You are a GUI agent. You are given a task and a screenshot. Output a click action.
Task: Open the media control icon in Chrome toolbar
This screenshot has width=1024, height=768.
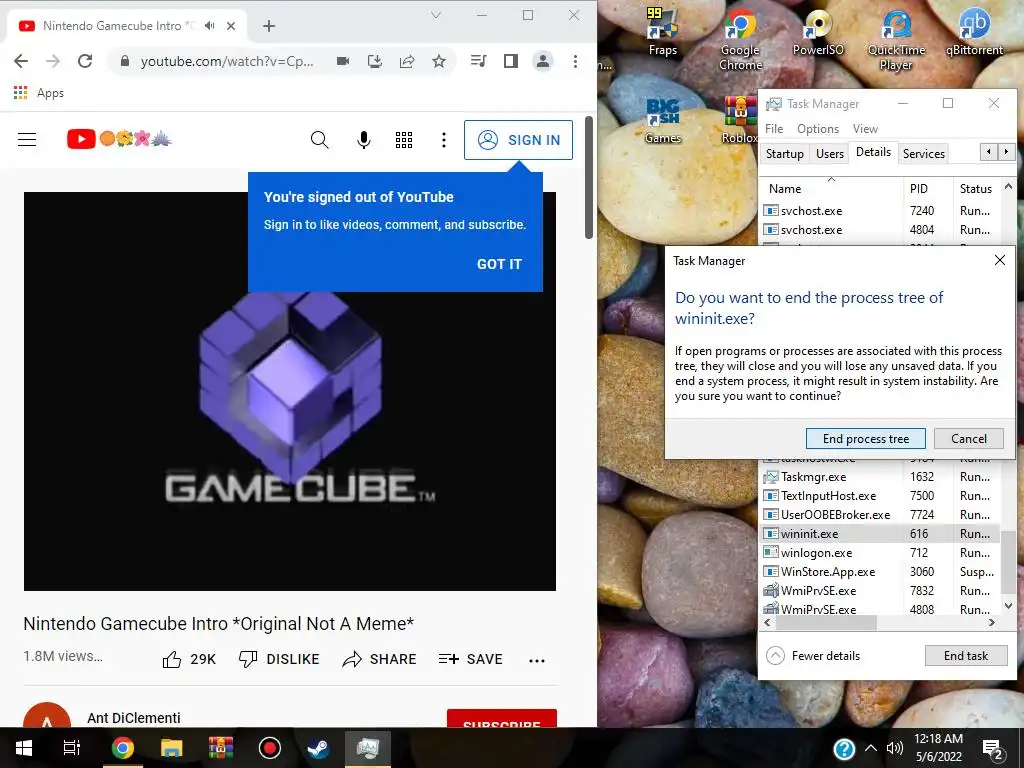pyautogui.click(x=479, y=61)
